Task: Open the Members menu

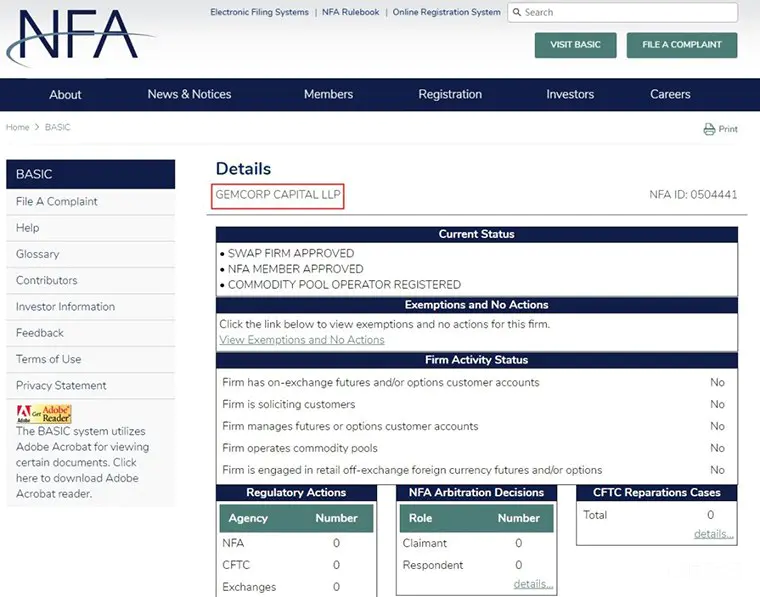Action: pos(328,94)
